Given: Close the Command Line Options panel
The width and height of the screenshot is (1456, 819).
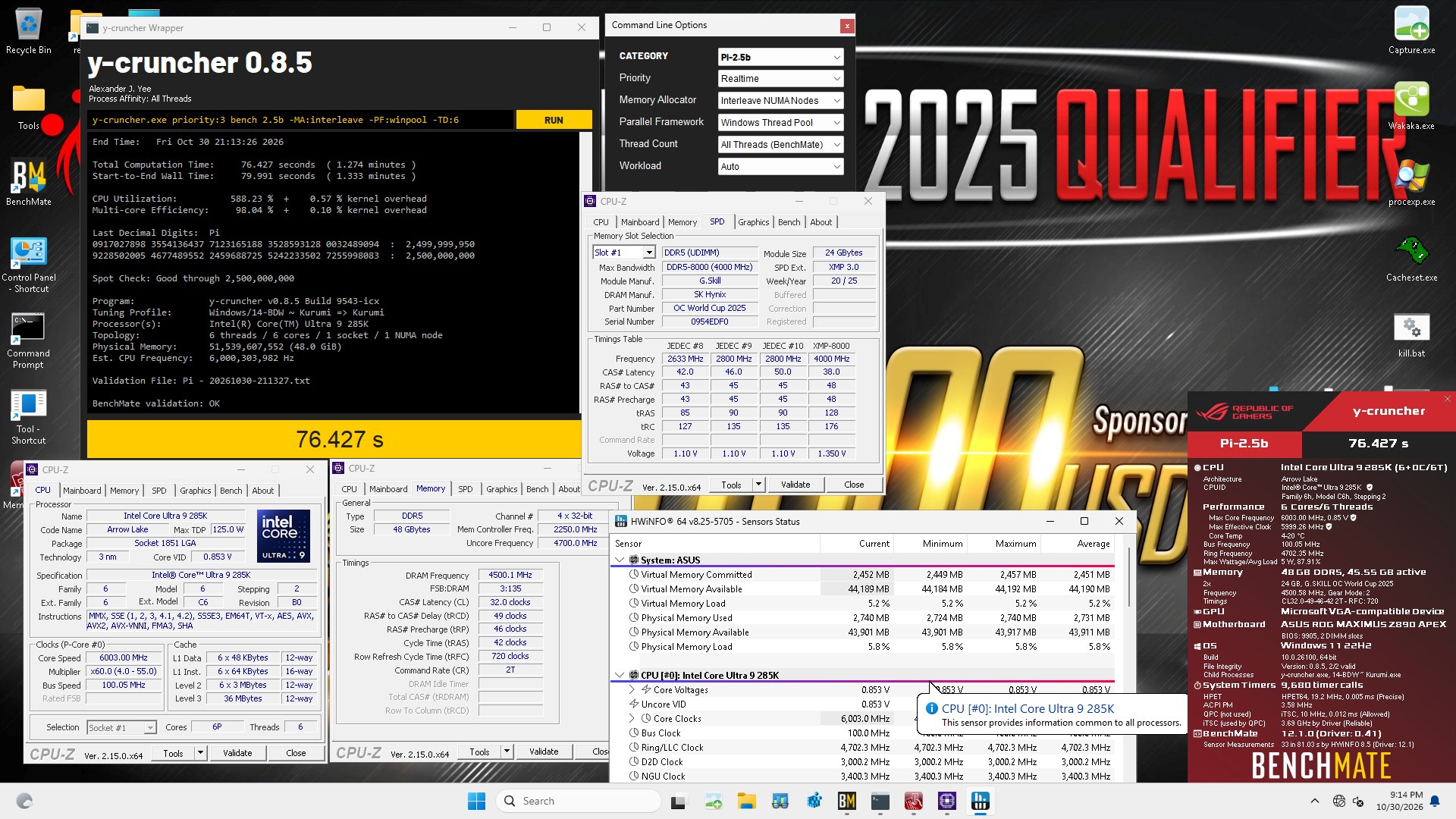Looking at the screenshot, I should coord(847,26).
